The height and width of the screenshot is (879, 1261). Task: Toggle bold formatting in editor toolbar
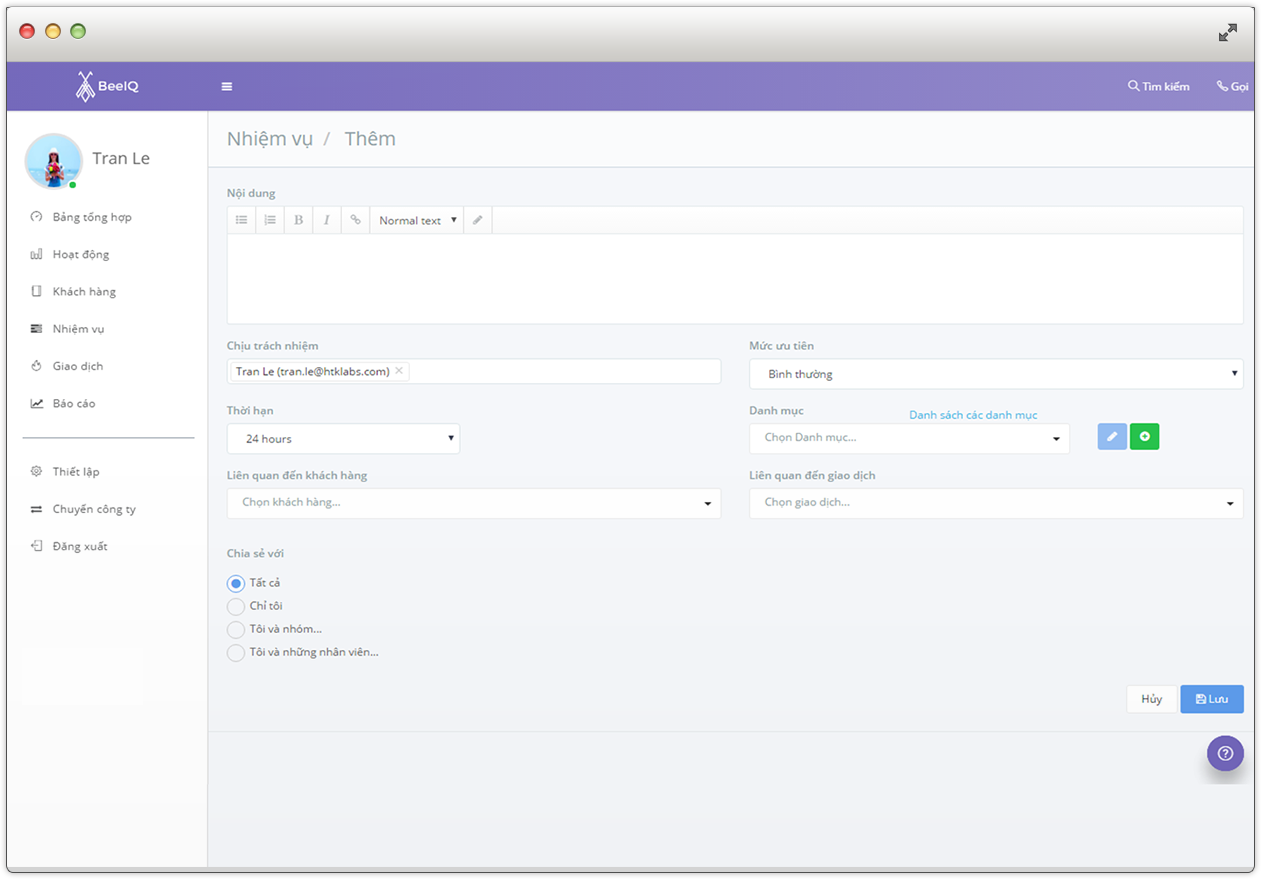298,220
